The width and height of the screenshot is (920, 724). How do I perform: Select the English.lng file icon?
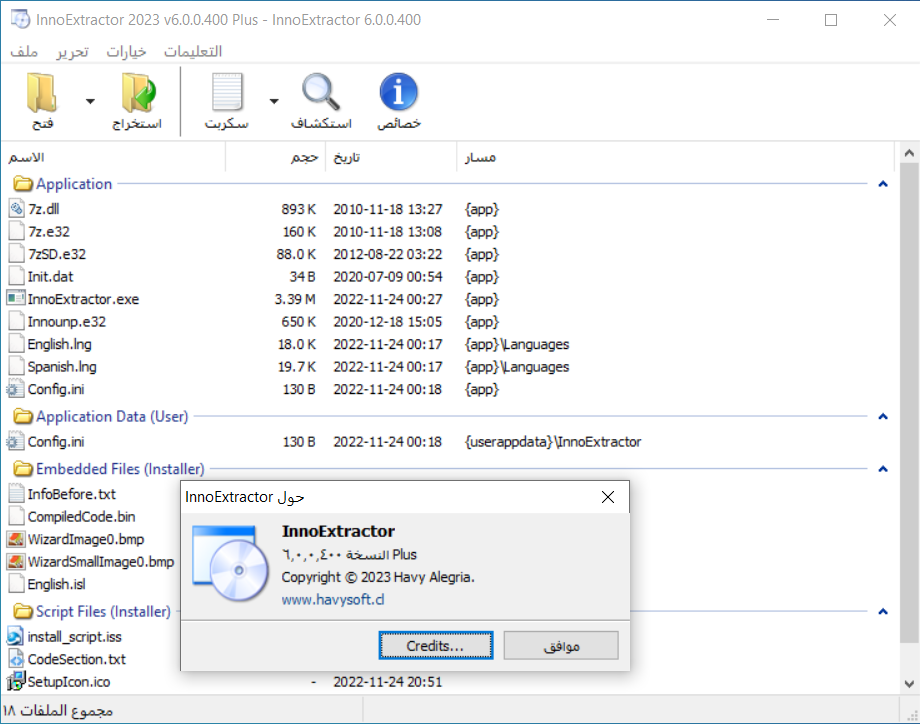click(16, 344)
